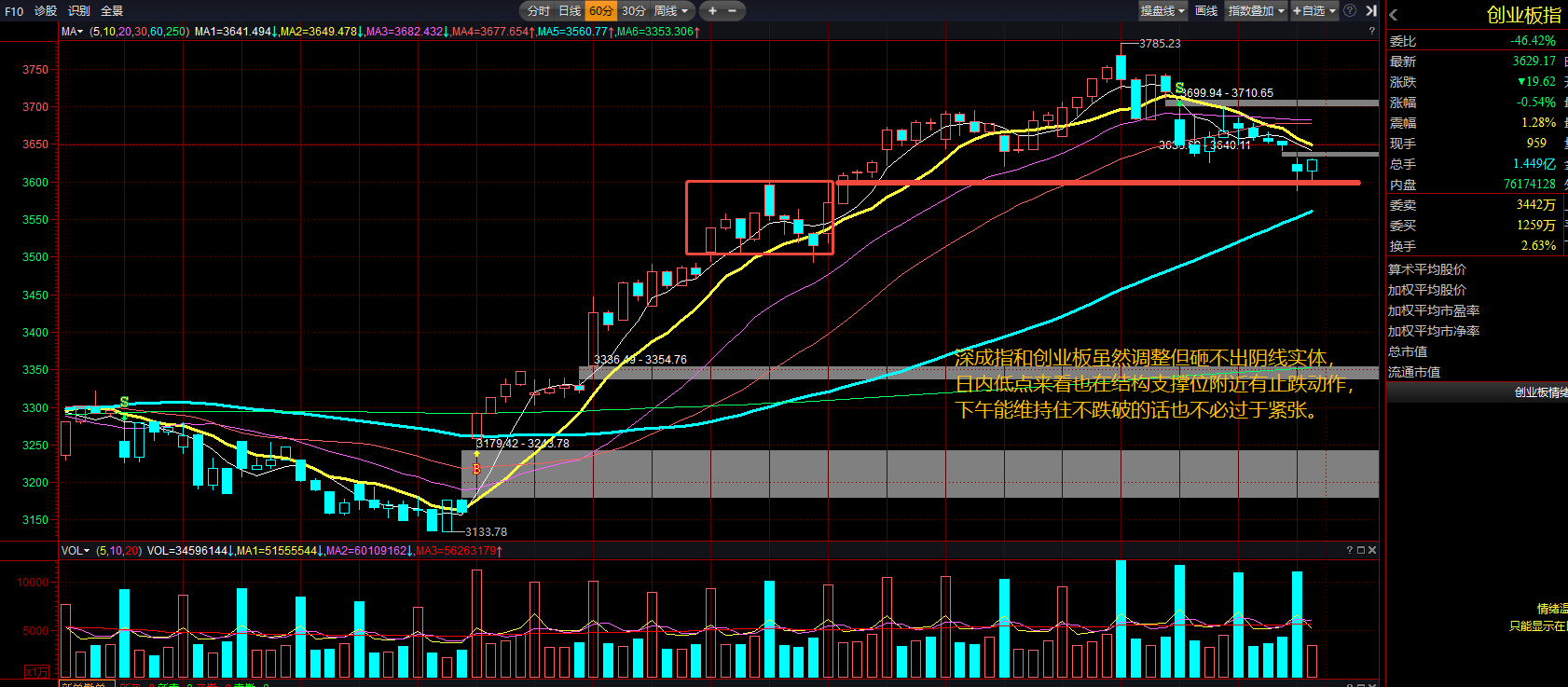Screen dimensions: 1568x687
Task: Add to watchlist via 自选 button
Action: 1314,11
